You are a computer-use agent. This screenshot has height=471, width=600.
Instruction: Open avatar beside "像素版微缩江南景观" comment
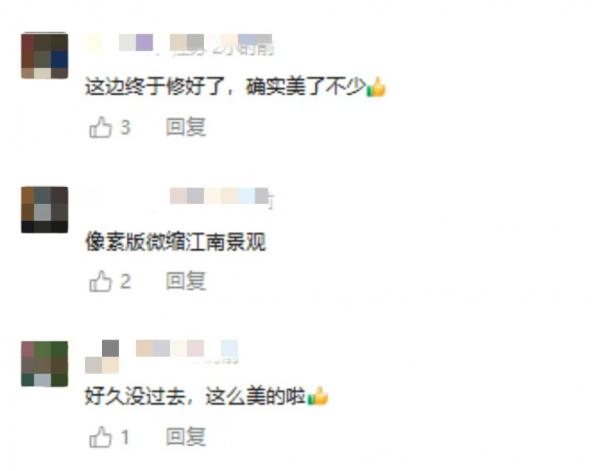coord(44,210)
